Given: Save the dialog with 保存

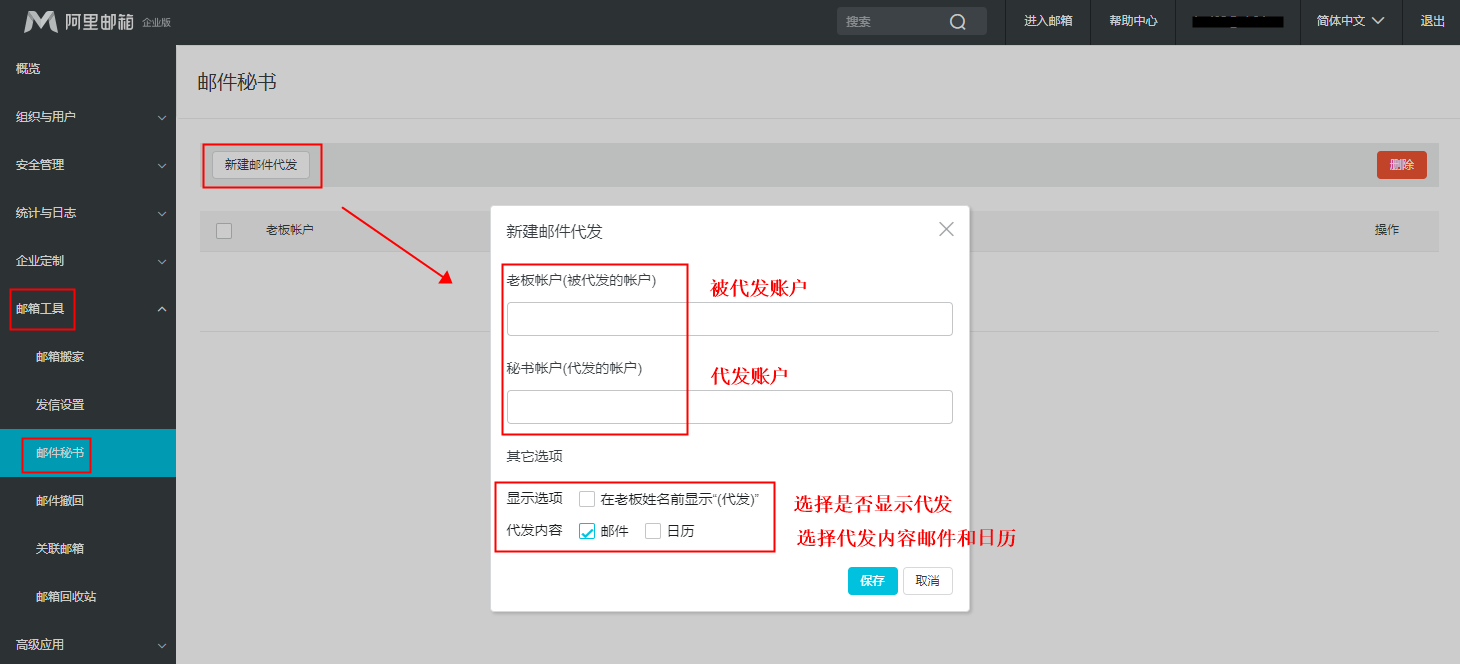Looking at the screenshot, I should pyautogui.click(x=873, y=581).
